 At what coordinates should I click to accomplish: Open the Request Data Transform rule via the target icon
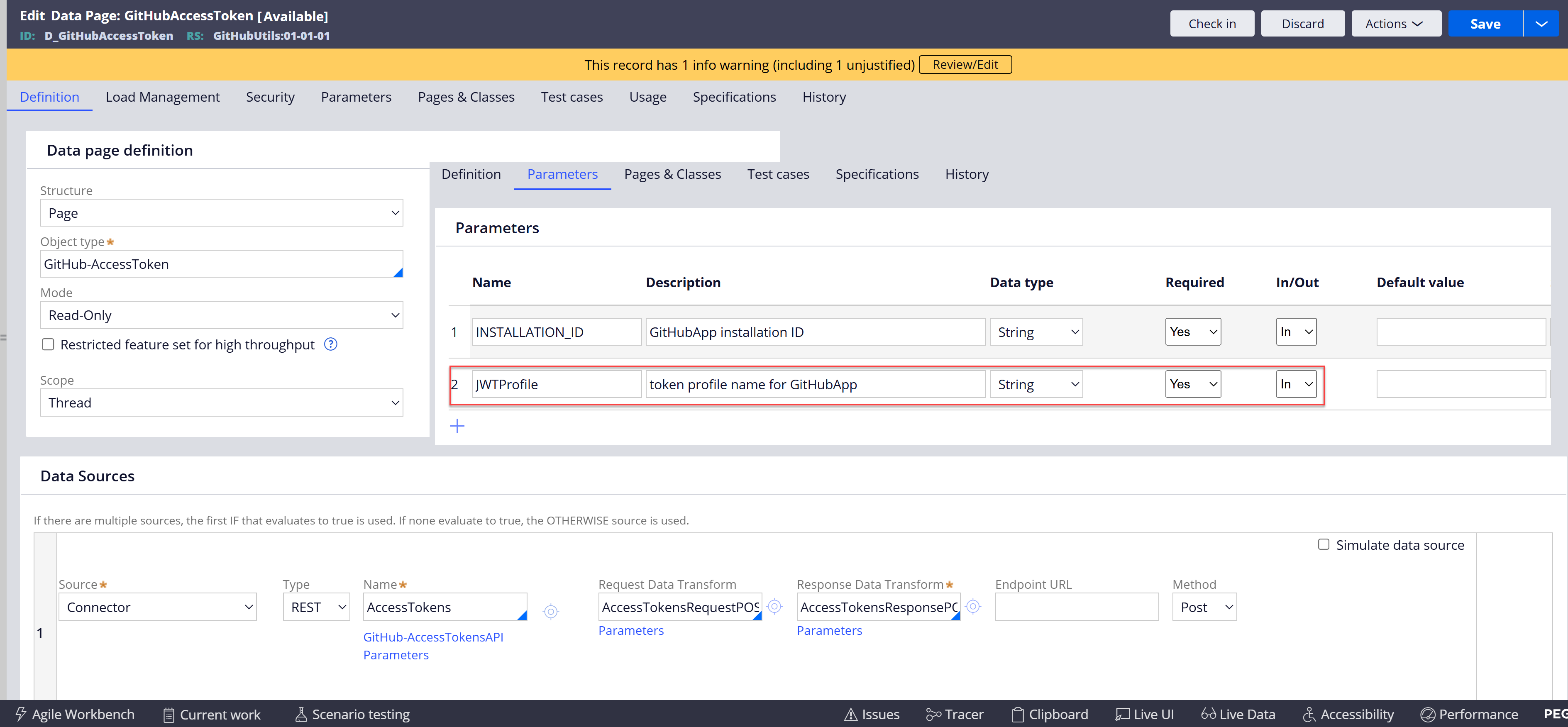[x=774, y=607]
